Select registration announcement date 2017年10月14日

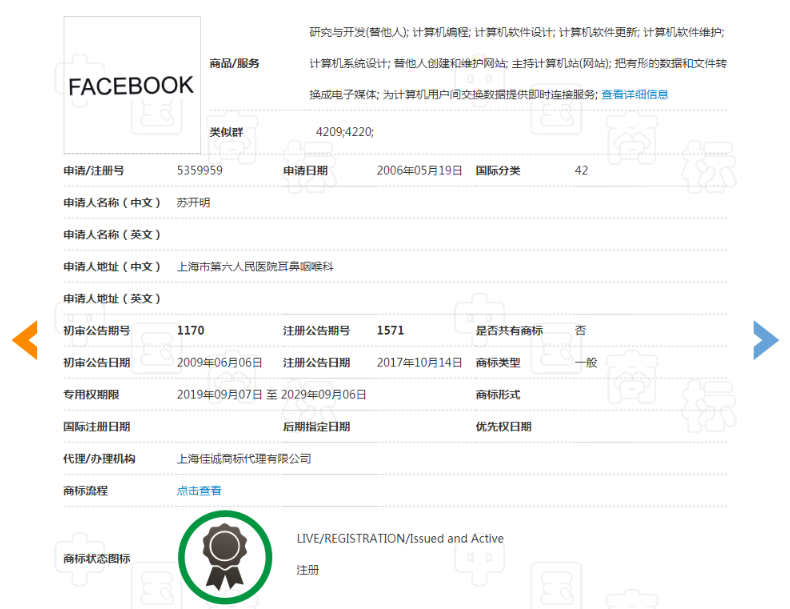pos(419,363)
